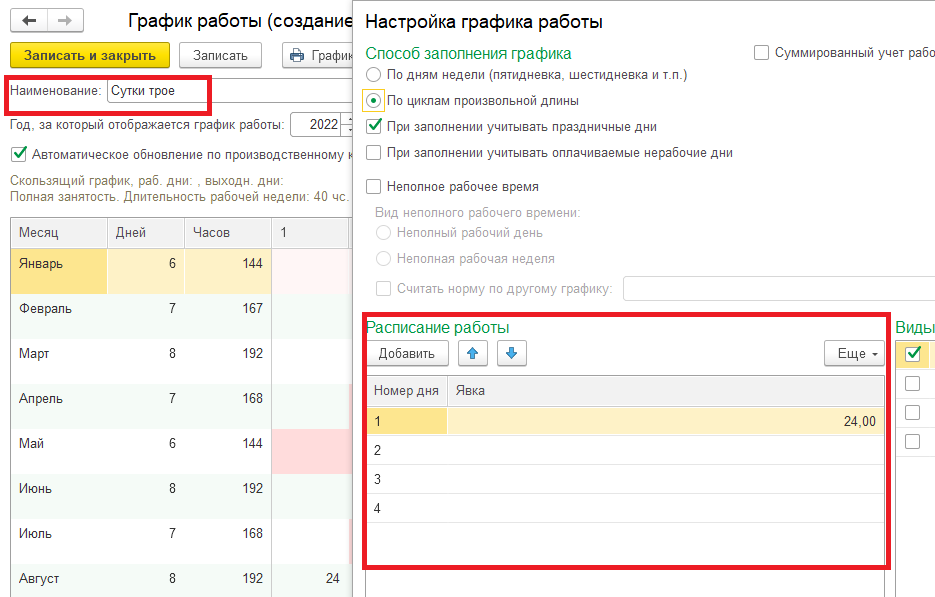Click the 'Записать' button
The height and width of the screenshot is (597, 935).
[x=219, y=55]
